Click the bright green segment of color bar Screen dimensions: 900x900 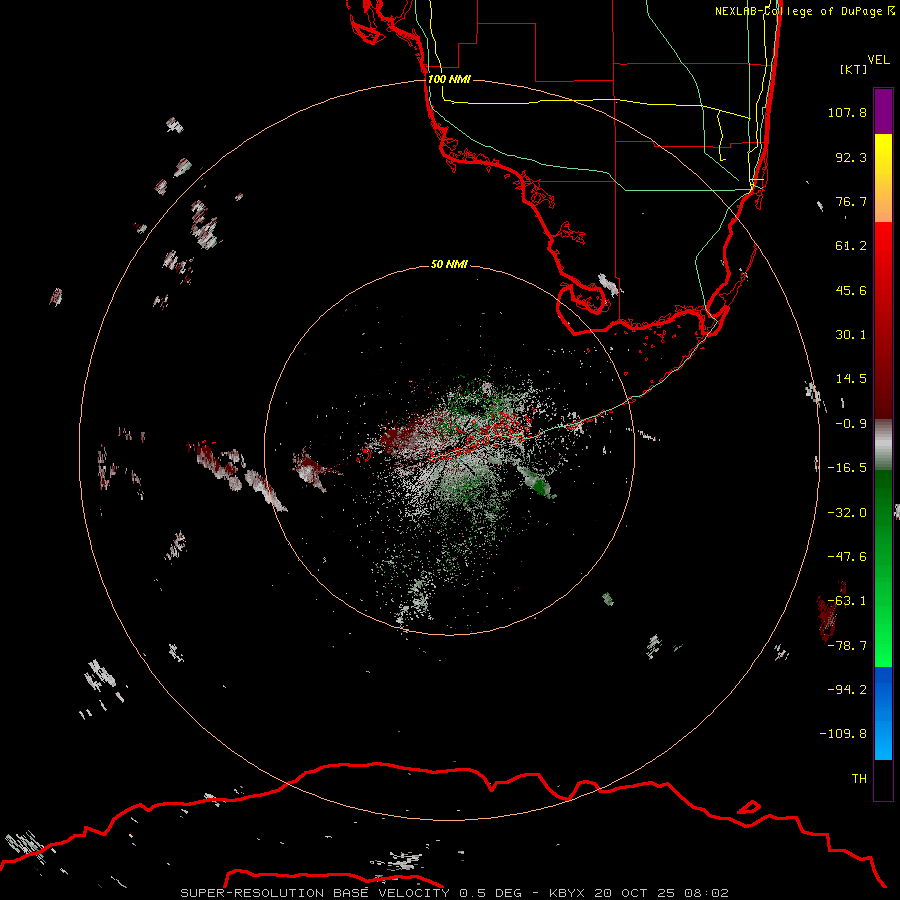tap(883, 568)
